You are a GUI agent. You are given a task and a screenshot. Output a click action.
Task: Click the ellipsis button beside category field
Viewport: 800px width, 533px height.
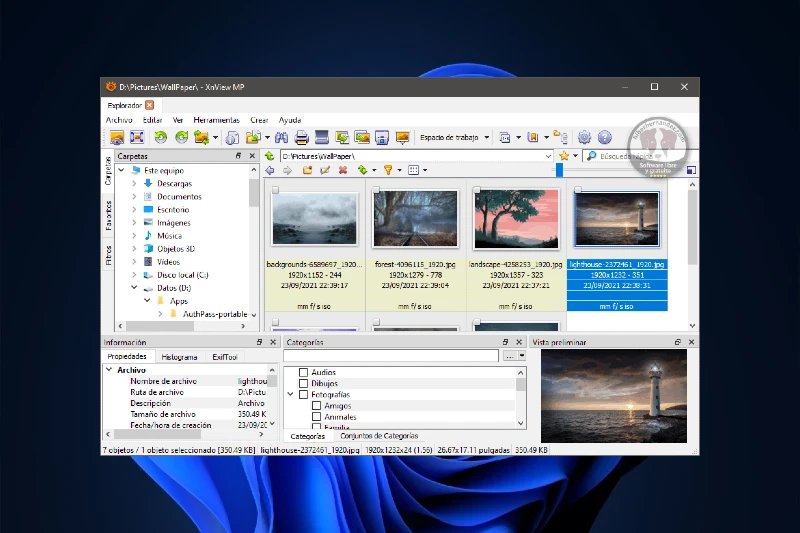point(509,356)
